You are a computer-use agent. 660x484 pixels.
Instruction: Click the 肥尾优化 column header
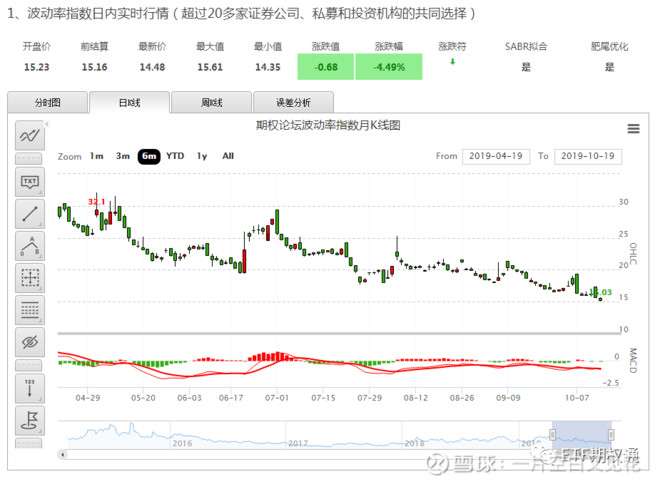(609, 46)
